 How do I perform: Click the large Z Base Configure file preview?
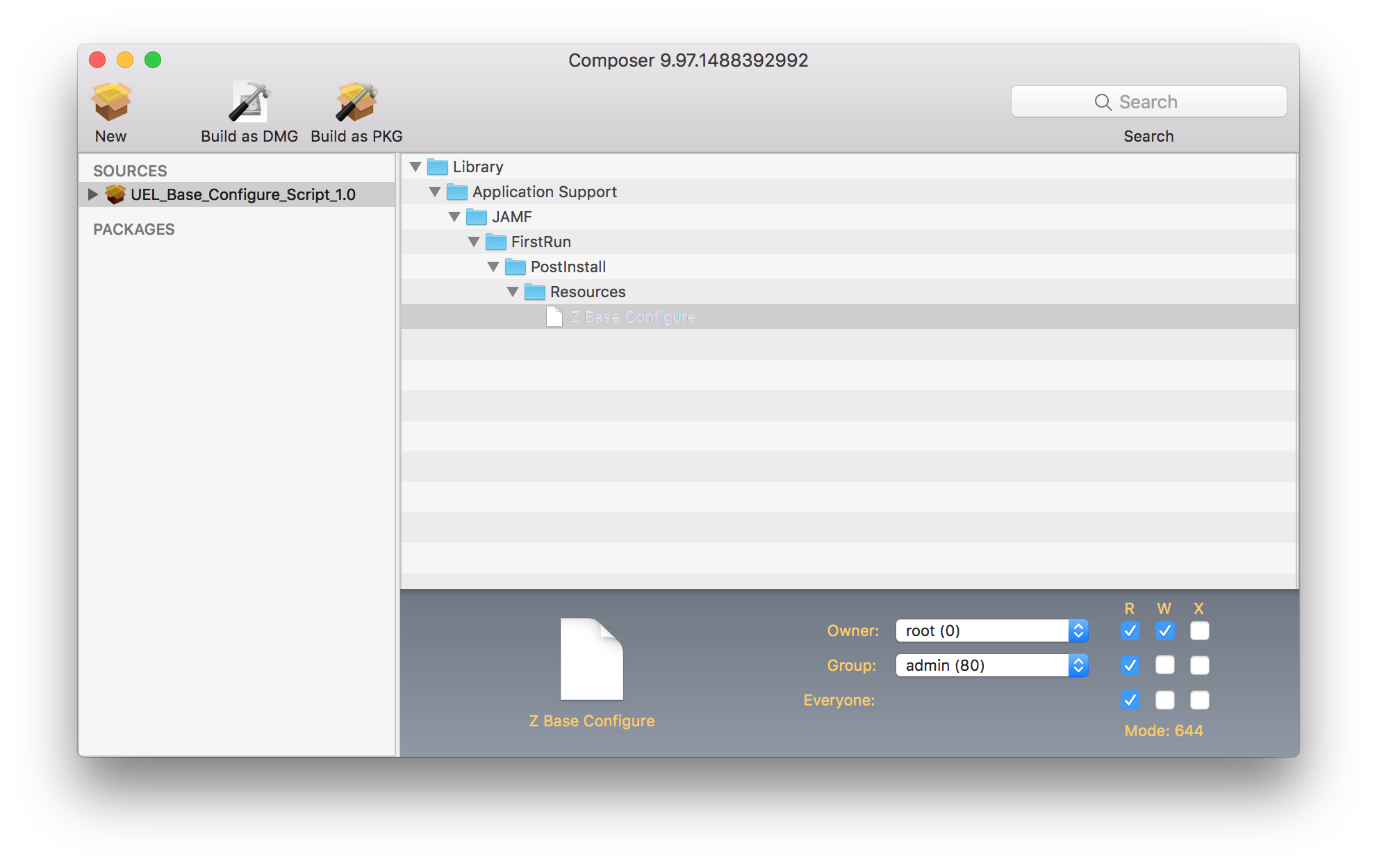592,660
